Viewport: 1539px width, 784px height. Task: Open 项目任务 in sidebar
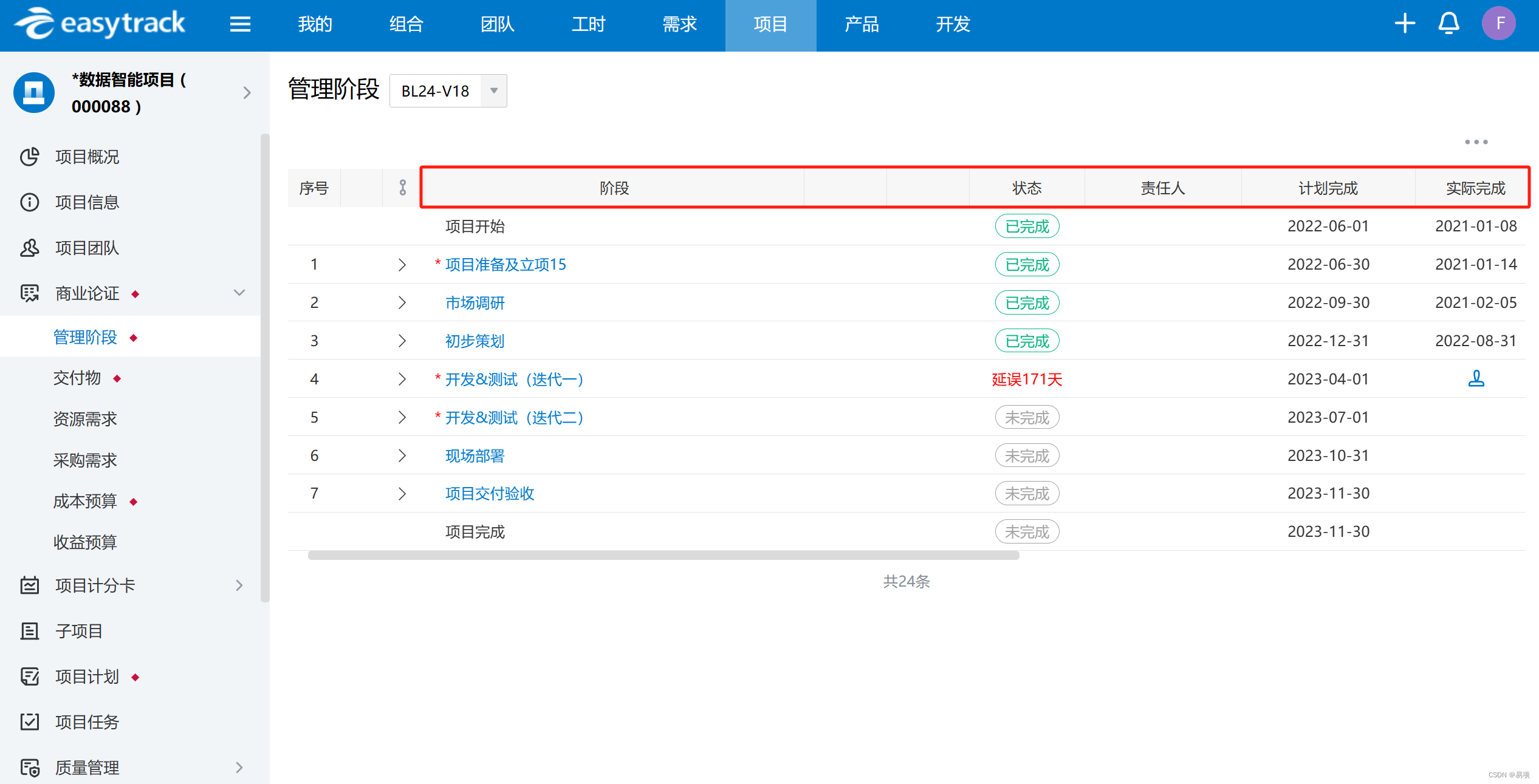(87, 722)
